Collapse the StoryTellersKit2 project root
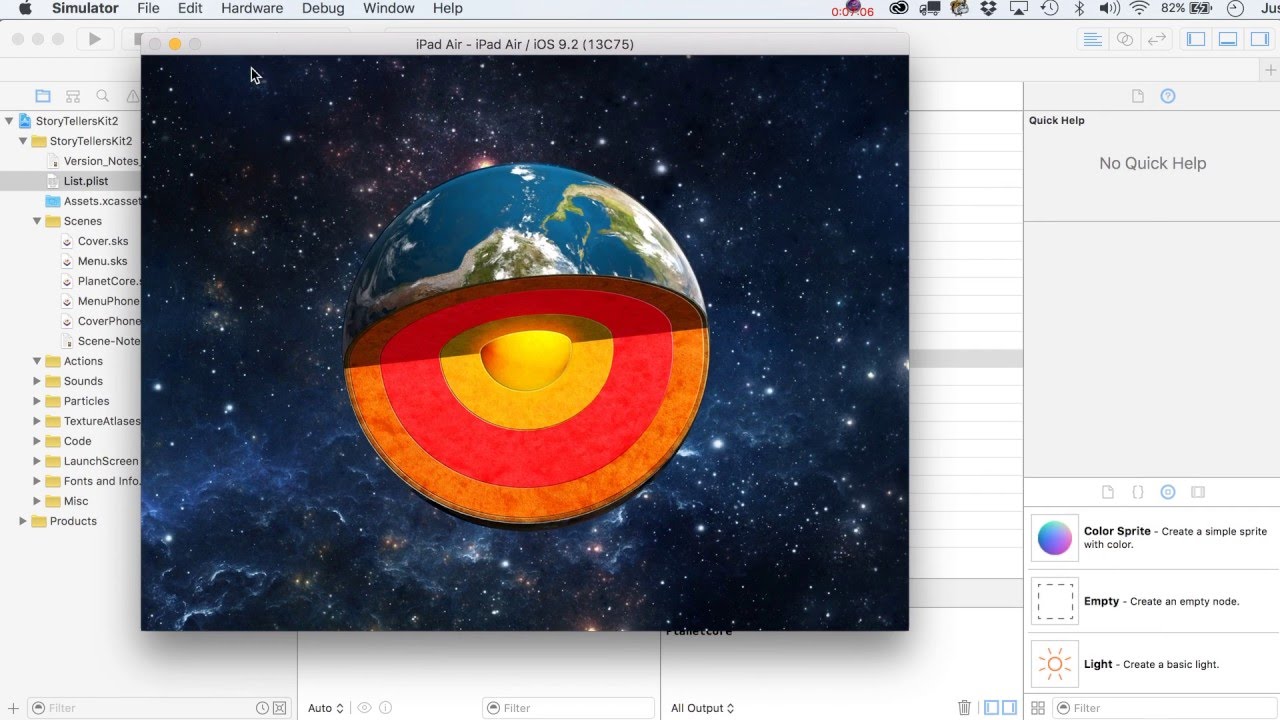 [x=9, y=121]
